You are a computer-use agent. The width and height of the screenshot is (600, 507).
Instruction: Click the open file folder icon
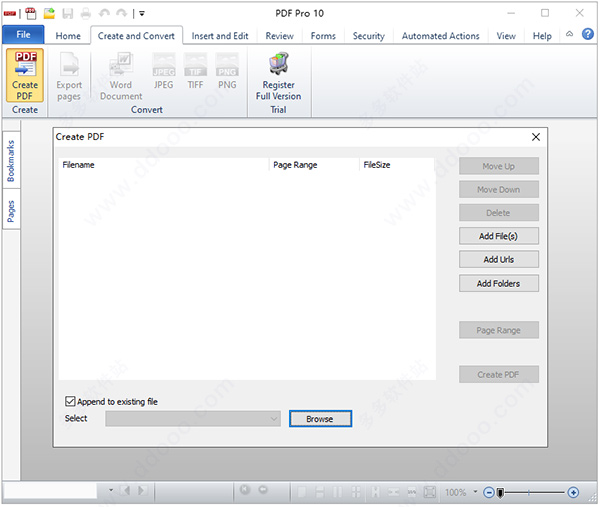[x=49, y=14]
